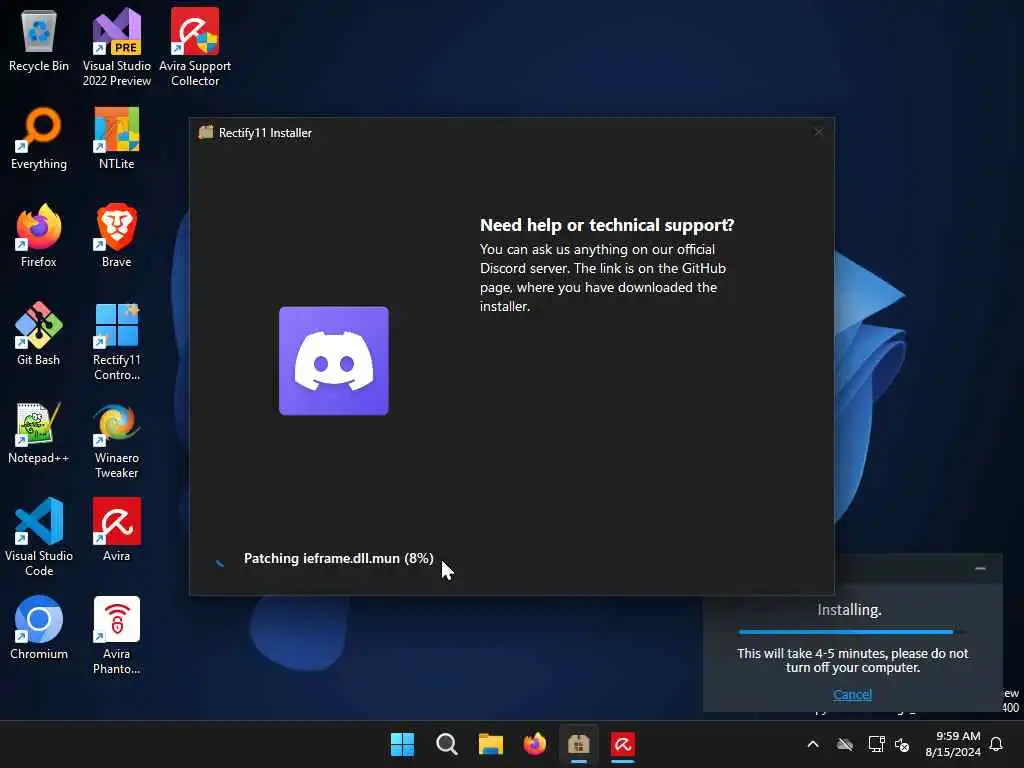Screen dimensions: 1024x768
Task: Open the OneDrive cloud tray icon
Action: pos(845,744)
